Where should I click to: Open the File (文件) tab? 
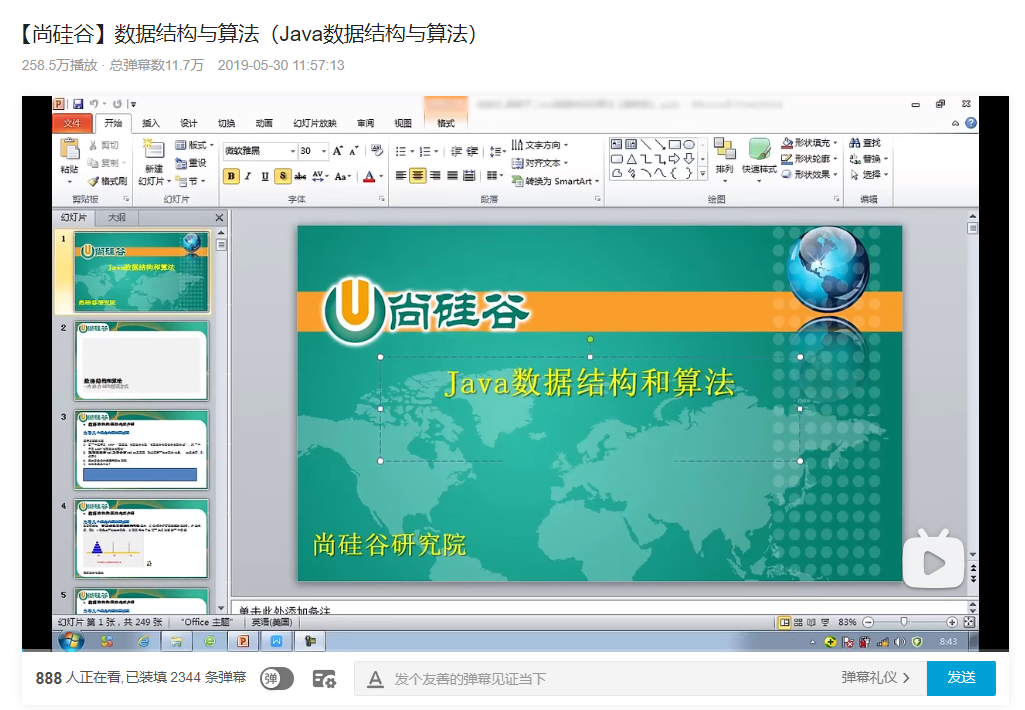(72, 123)
